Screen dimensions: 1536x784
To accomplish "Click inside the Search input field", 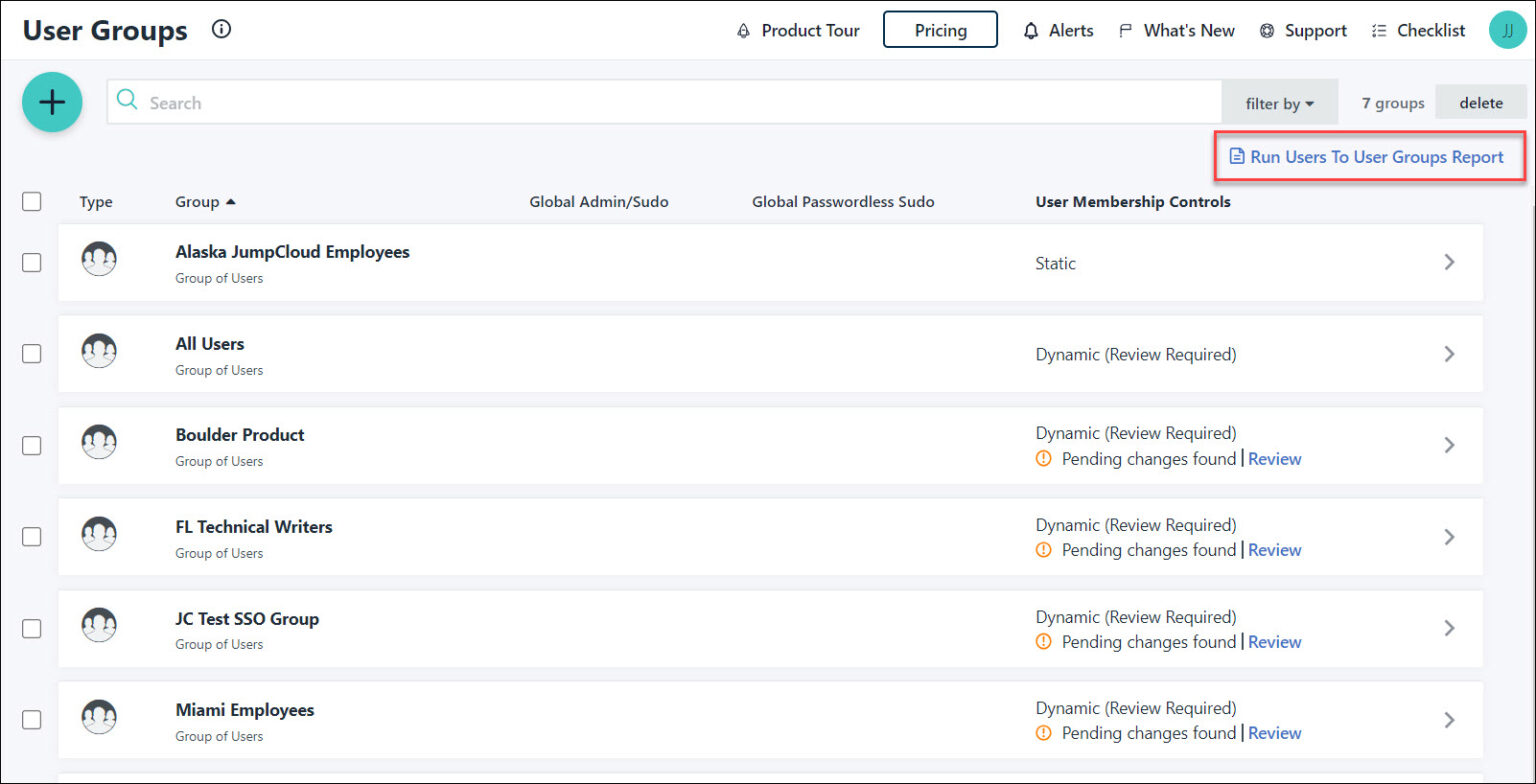I will pos(400,101).
